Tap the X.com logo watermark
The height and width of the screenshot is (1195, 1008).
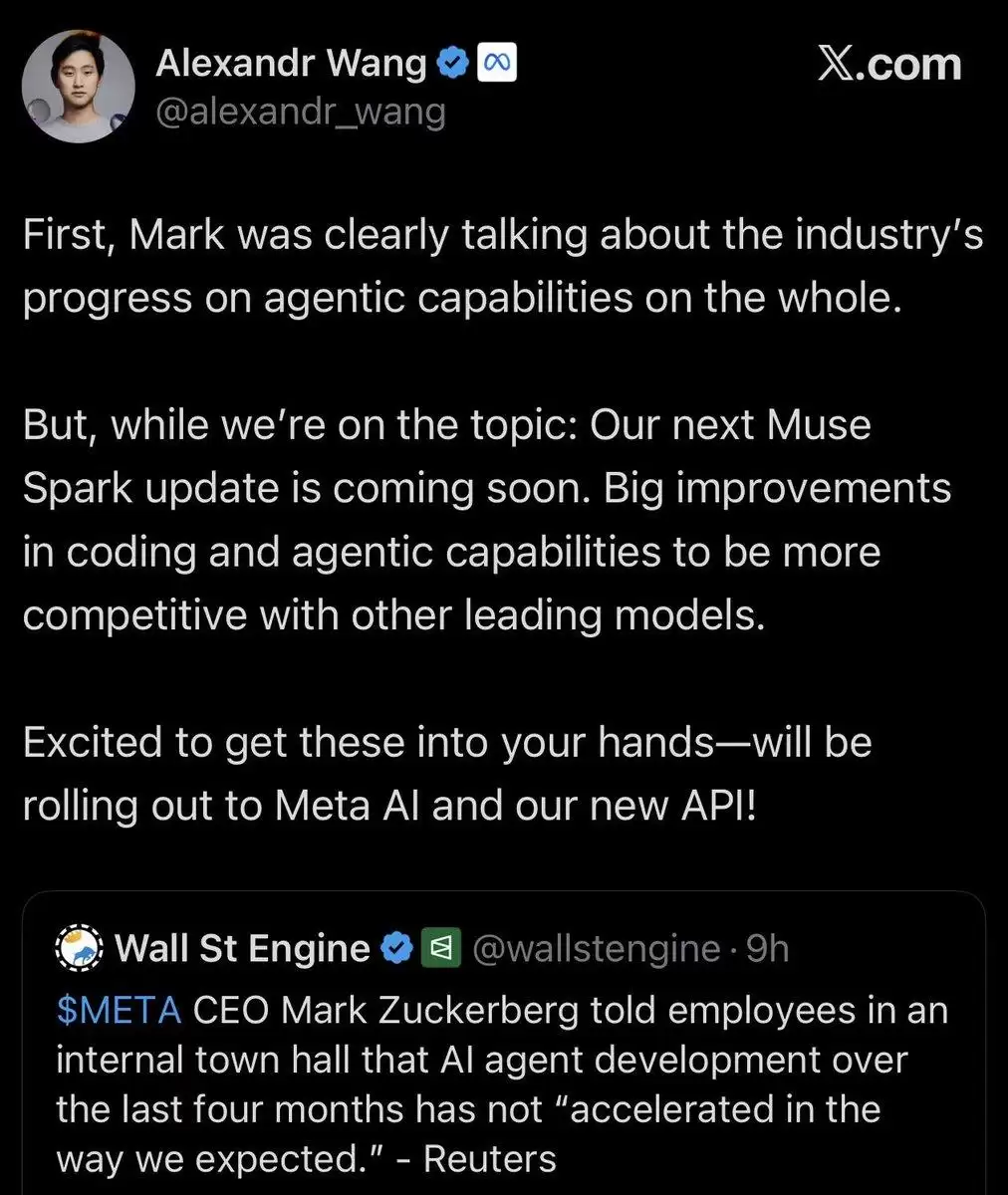(x=889, y=64)
